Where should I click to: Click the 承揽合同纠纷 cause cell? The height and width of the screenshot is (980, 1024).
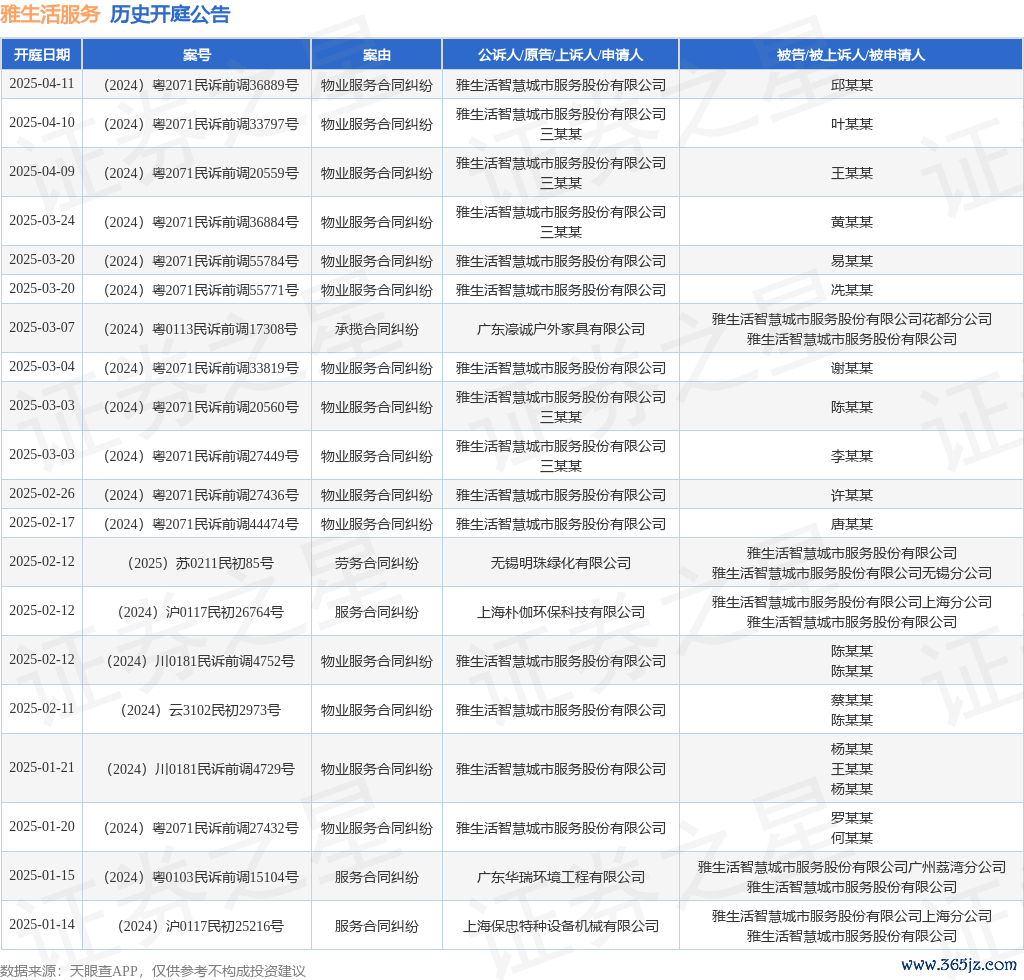(x=377, y=329)
